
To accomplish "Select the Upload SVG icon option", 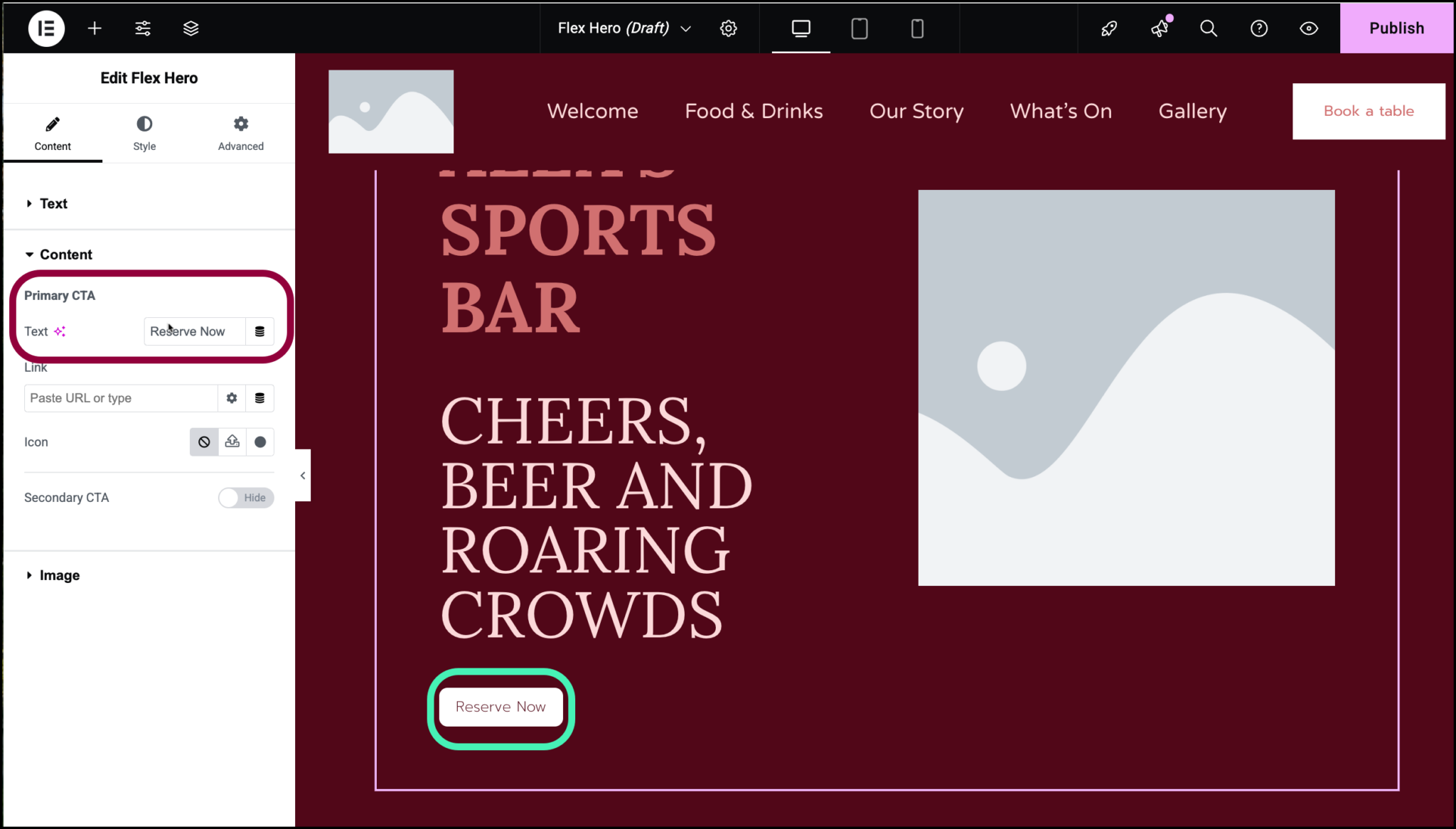I will 232,442.
